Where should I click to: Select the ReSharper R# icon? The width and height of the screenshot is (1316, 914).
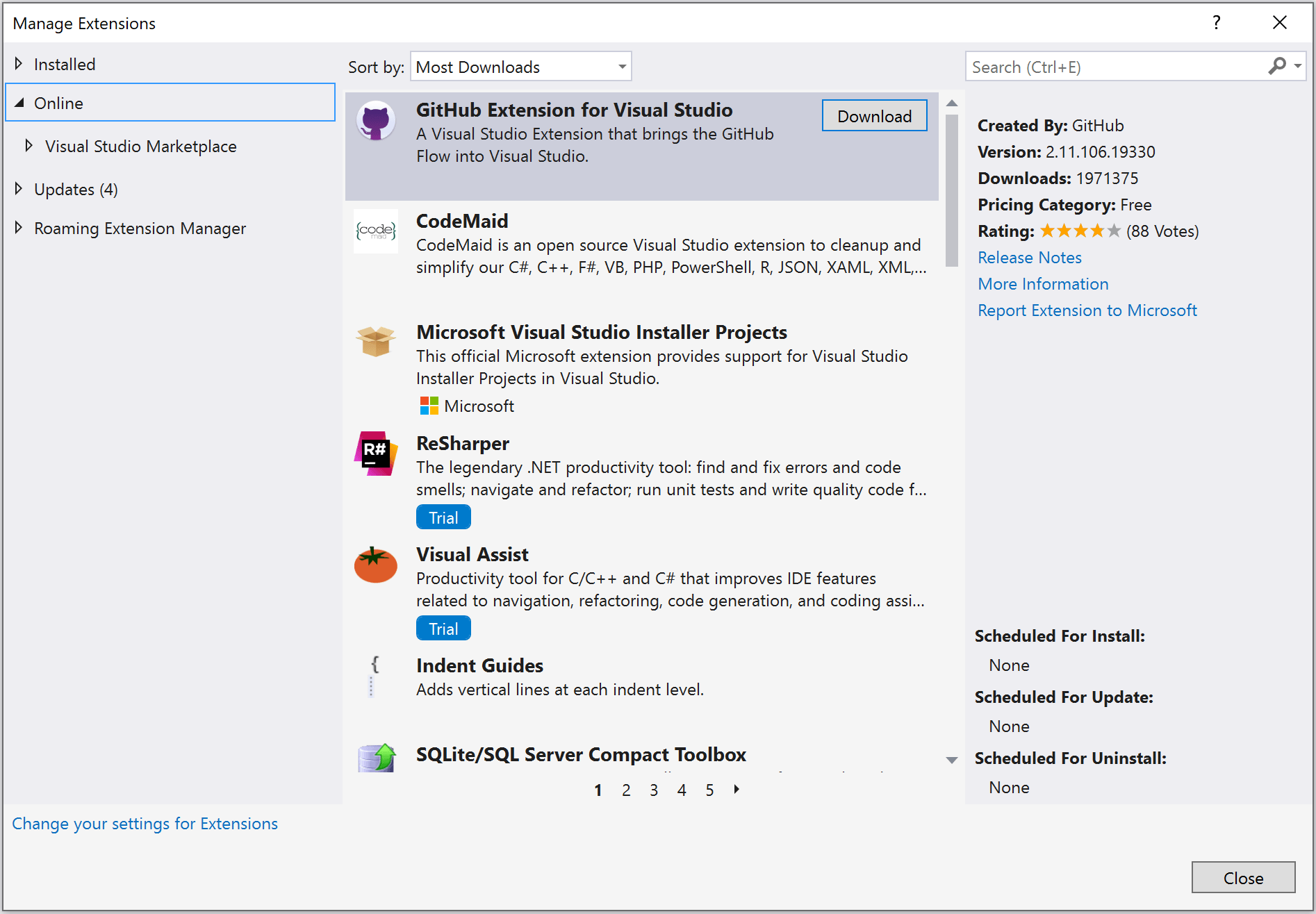375,454
